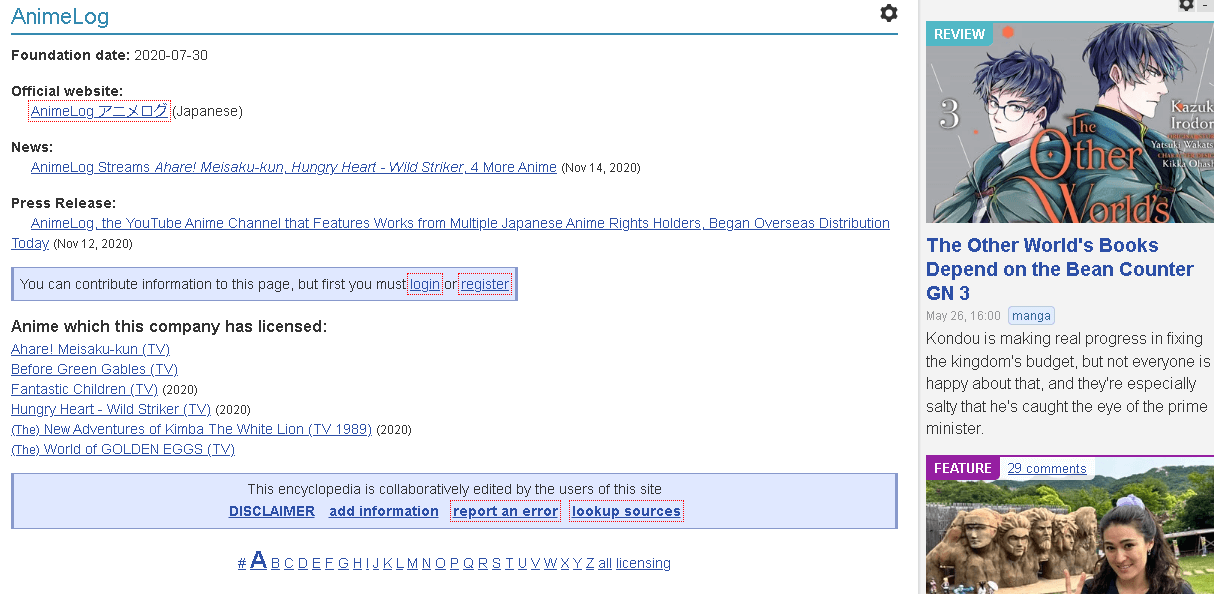
Task: Select letter E in the alphabet index
Action: 316,563
